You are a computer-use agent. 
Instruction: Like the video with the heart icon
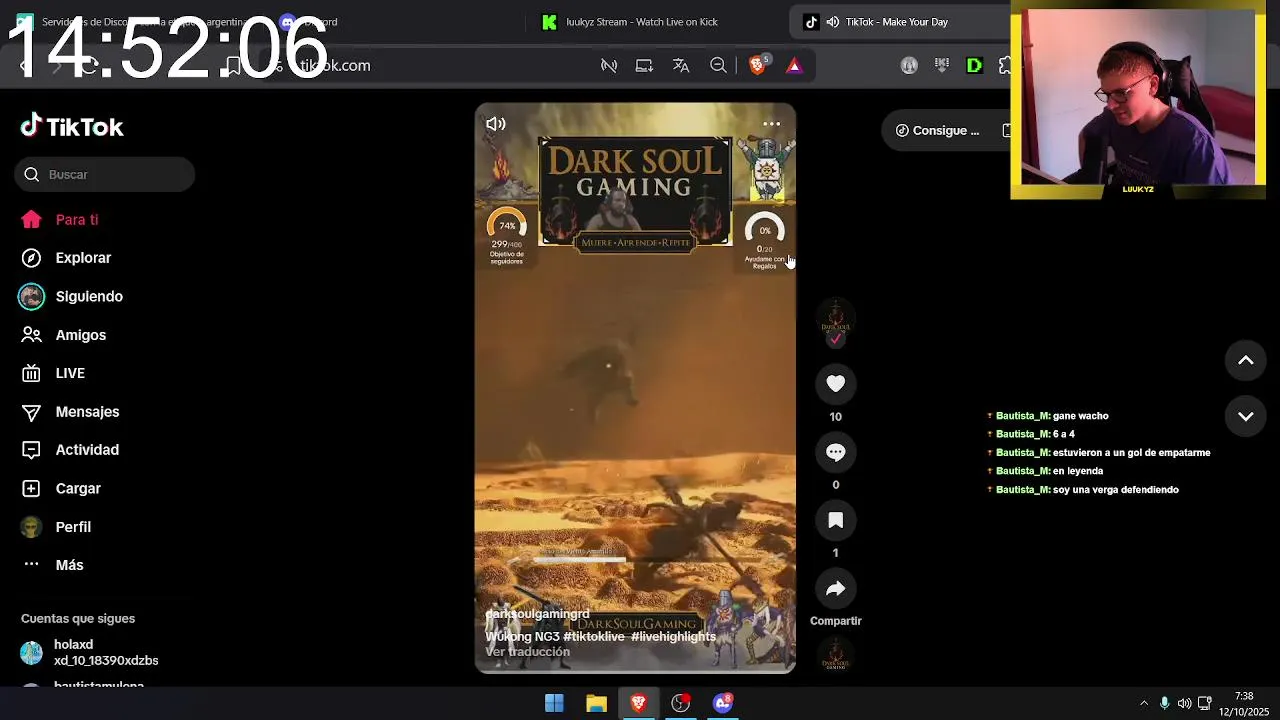836,383
